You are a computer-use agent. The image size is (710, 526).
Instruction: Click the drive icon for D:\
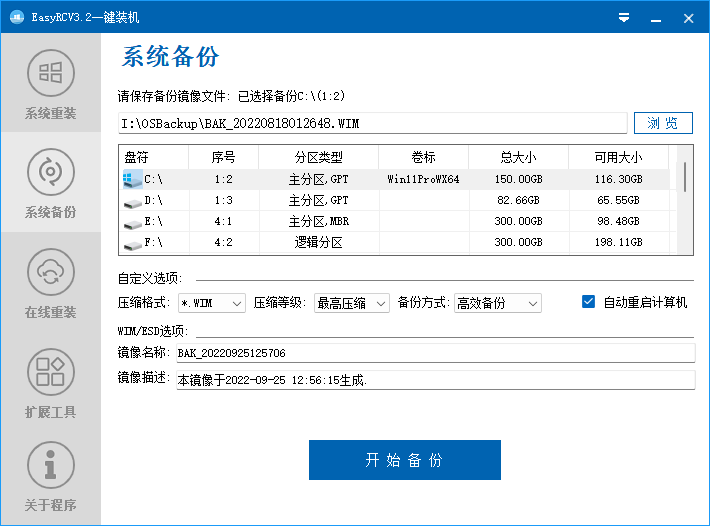click(132, 201)
